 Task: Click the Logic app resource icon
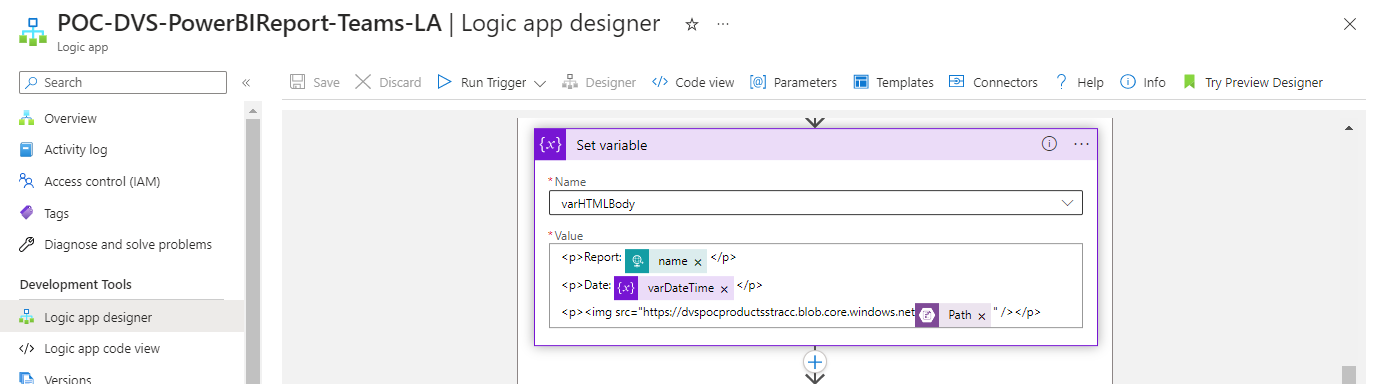[x=33, y=32]
